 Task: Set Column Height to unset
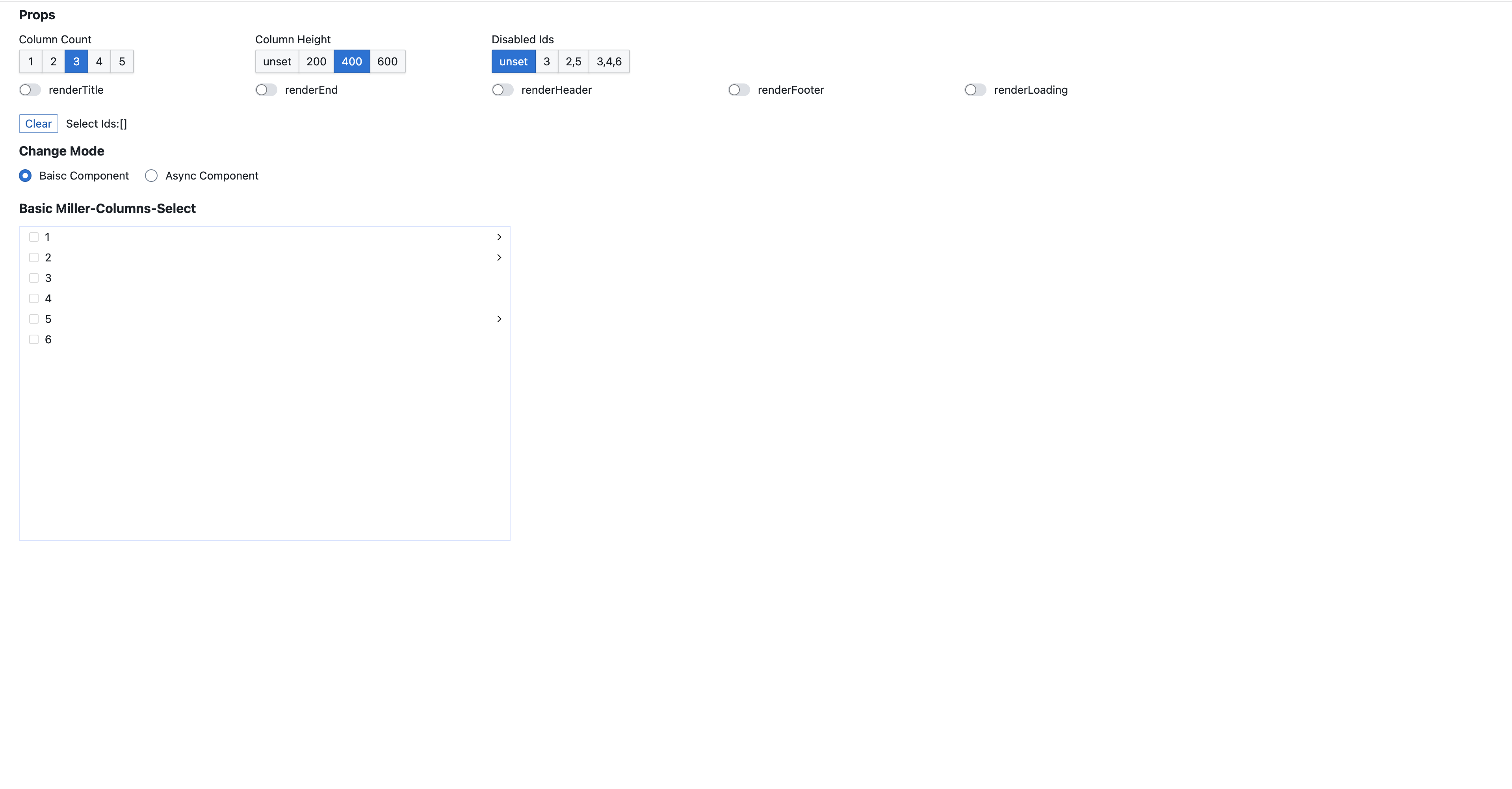click(277, 61)
